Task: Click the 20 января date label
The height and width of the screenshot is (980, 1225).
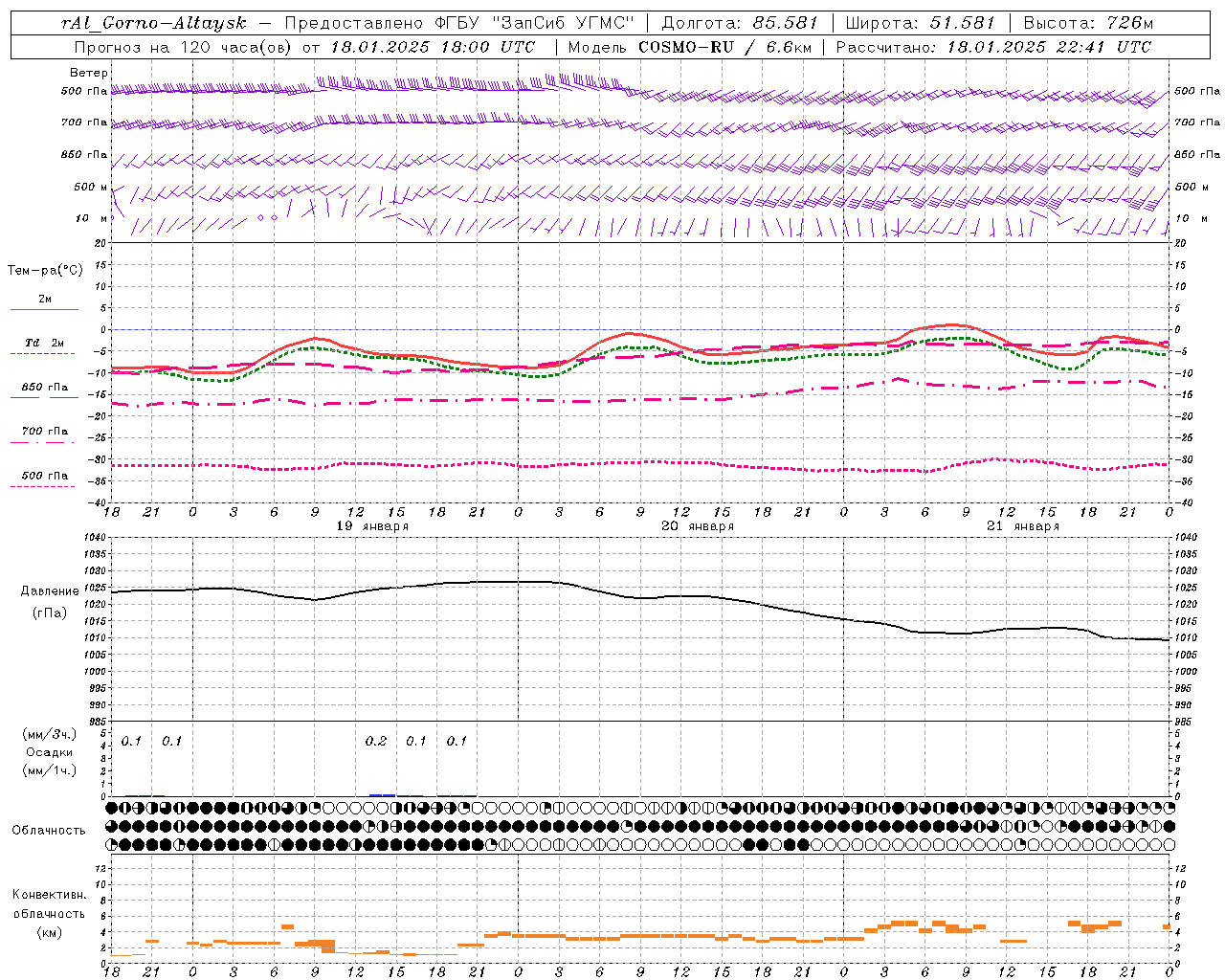Action: [698, 526]
